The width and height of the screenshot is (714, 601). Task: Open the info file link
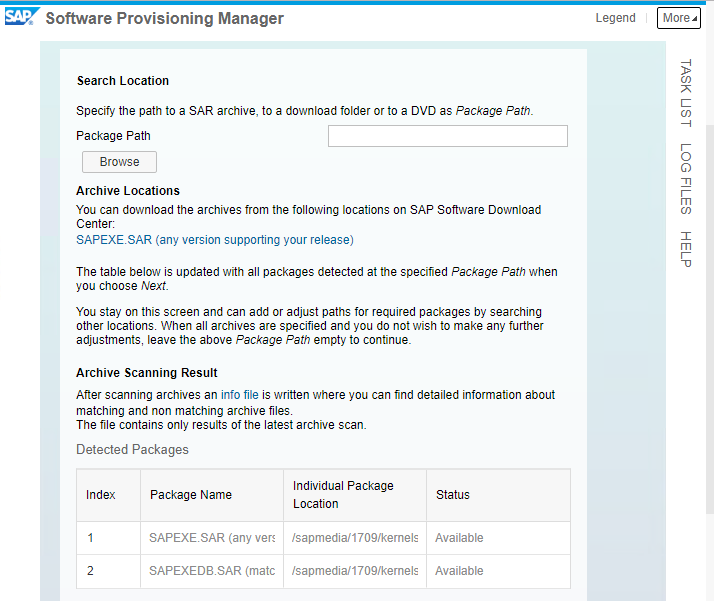pyautogui.click(x=240, y=395)
